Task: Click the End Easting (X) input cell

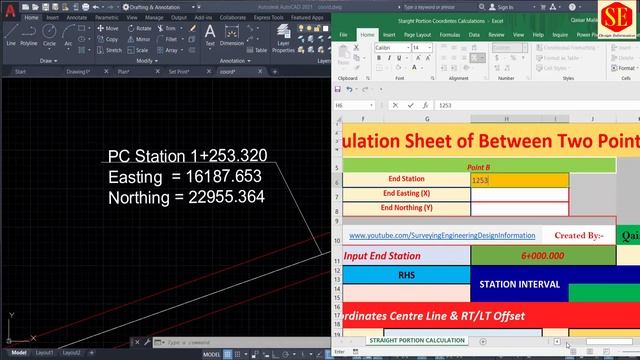Action: pos(520,195)
